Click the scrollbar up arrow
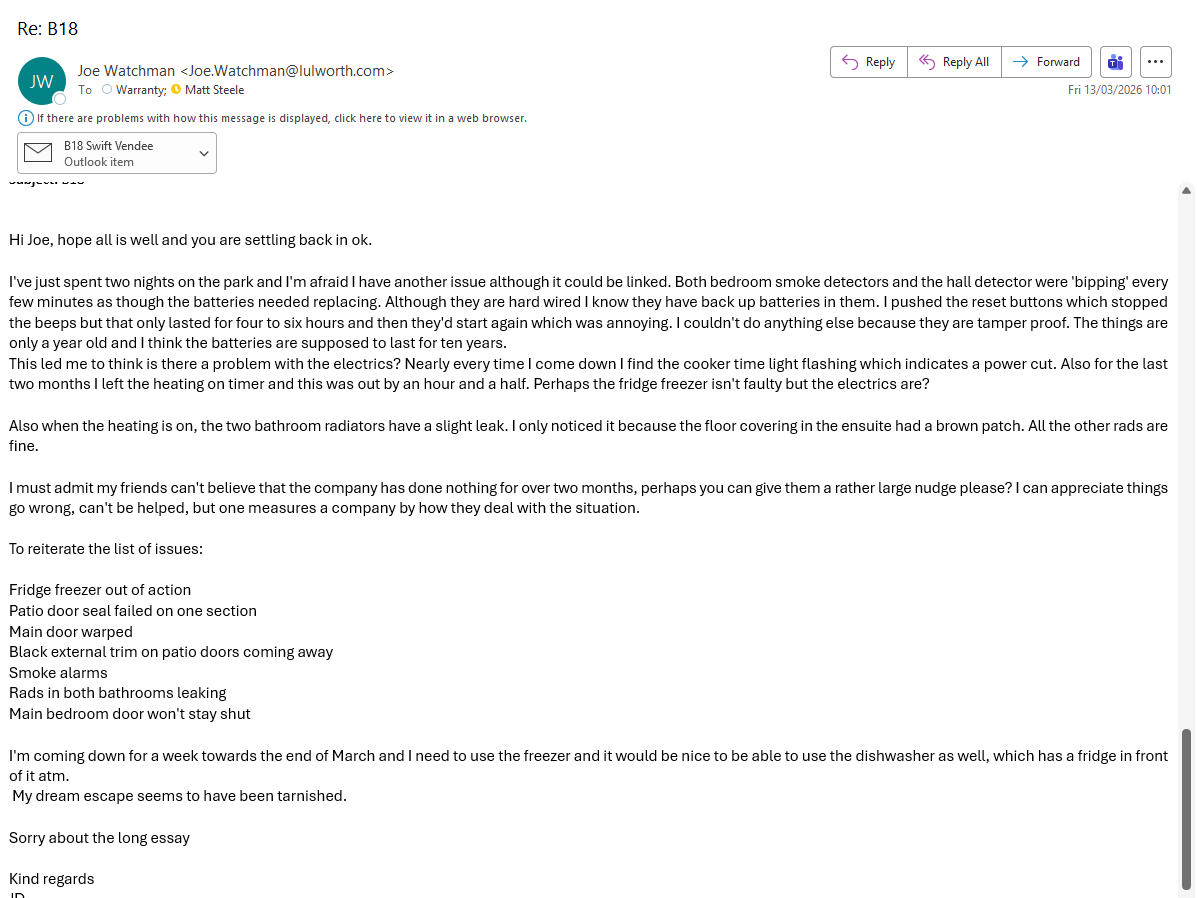The width and height of the screenshot is (1197, 898). [x=1186, y=190]
